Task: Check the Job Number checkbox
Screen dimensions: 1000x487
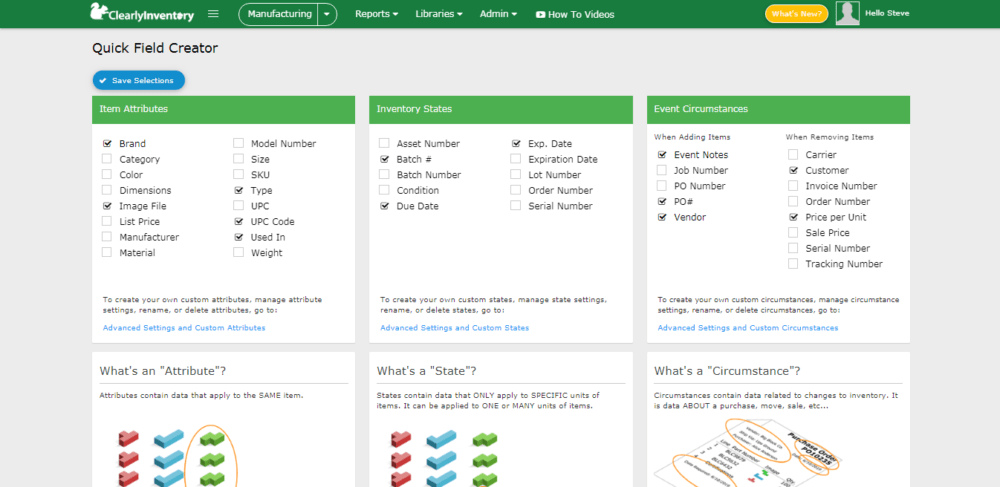Action: pyautogui.click(x=662, y=170)
